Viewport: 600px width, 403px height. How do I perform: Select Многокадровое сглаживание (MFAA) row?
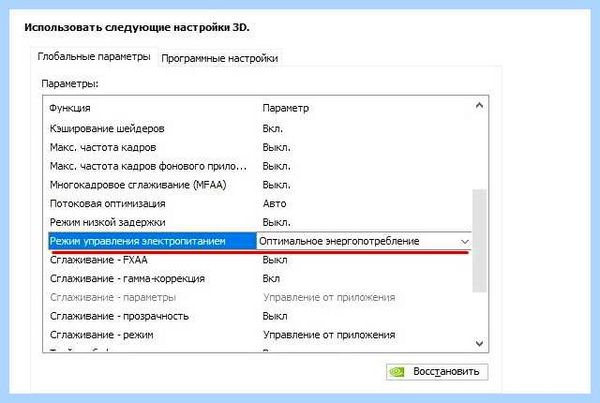[x=260, y=185]
